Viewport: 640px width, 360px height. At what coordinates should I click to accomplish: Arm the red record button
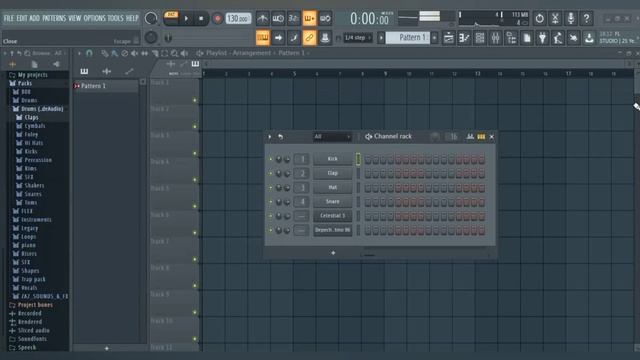[217, 18]
